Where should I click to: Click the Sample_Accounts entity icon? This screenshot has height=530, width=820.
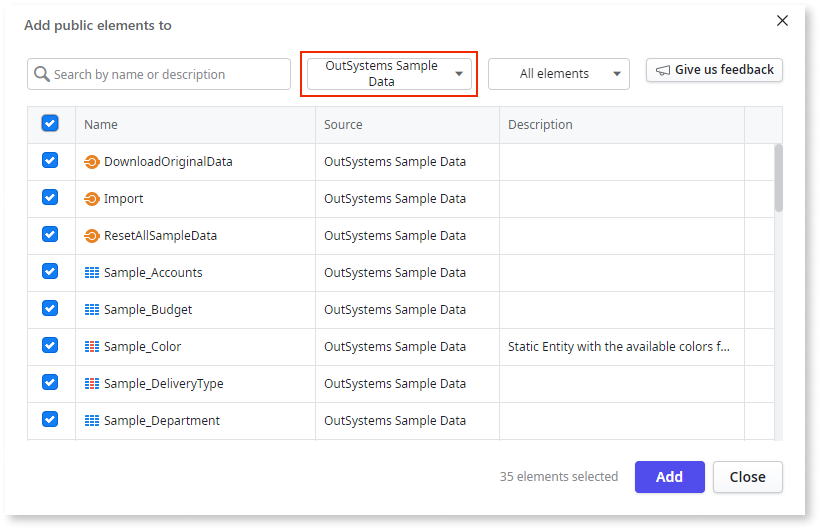click(92, 273)
